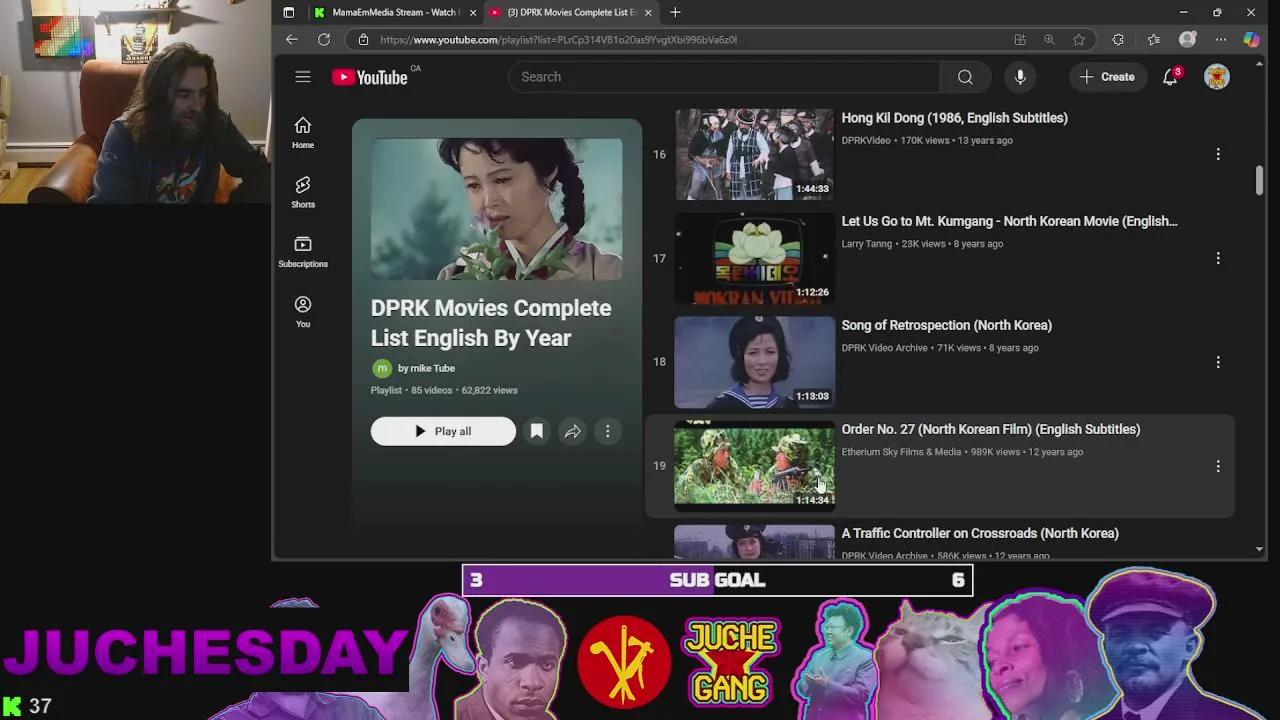The height and width of the screenshot is (720, 1280).
Task: Click the scrollbar down arrow
Action: pyautogui.click(x=1259, y=549)
